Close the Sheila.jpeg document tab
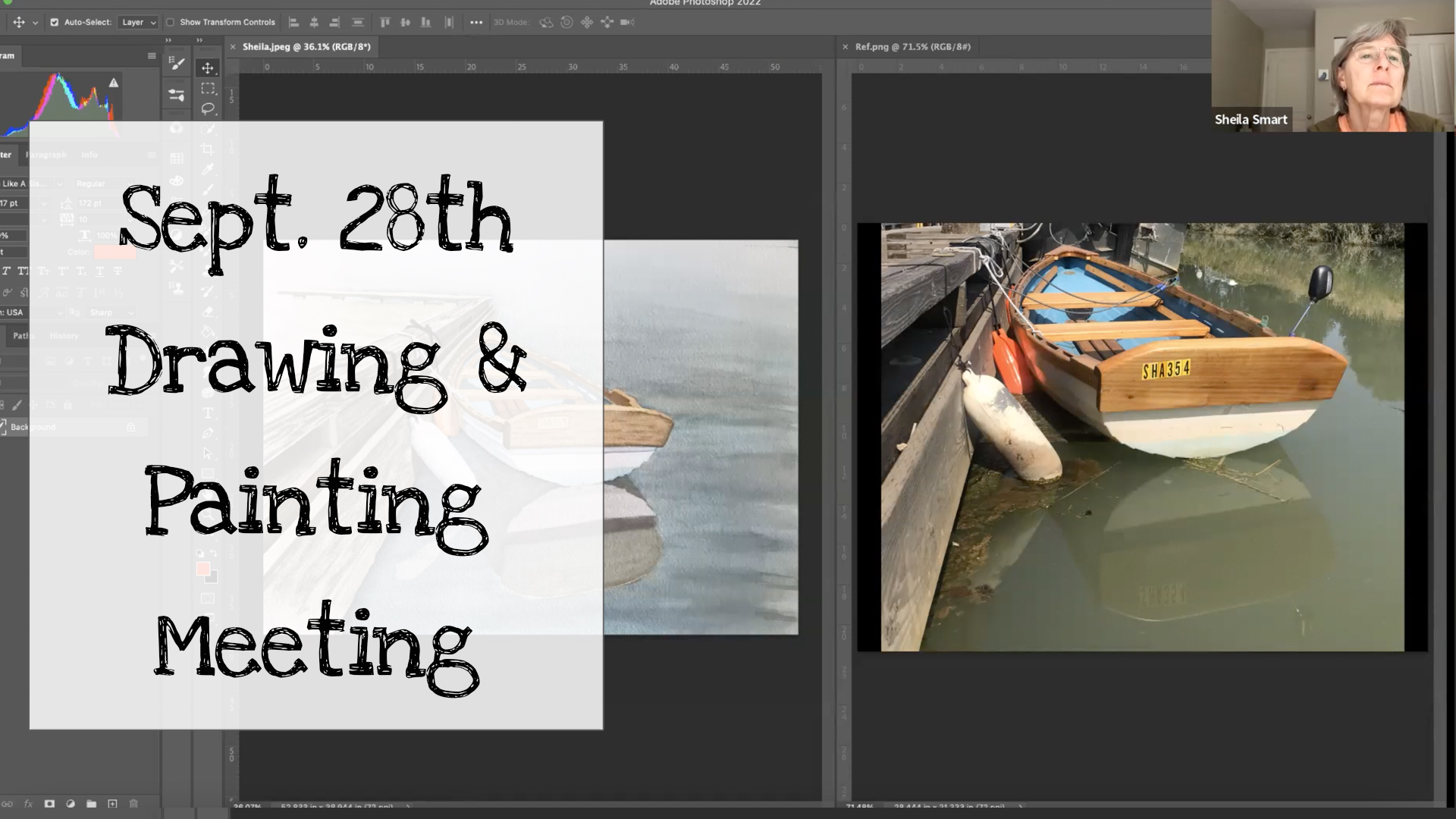 (x=233, y=47)
